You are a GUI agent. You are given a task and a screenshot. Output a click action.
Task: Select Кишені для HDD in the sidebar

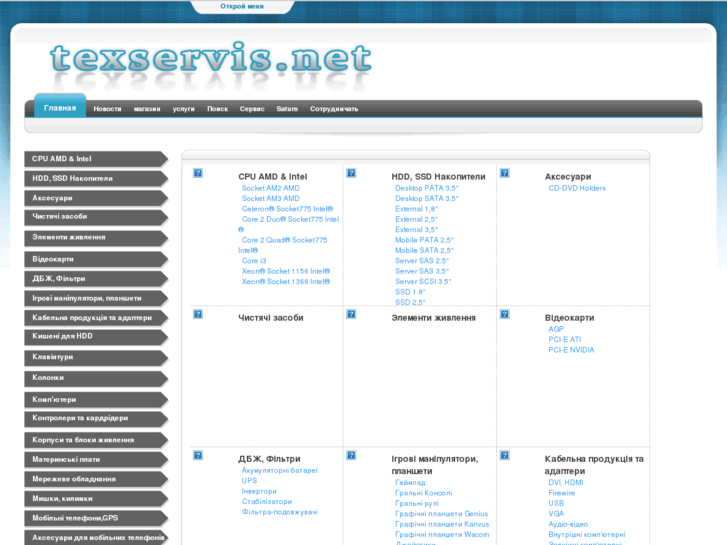[96, 337]
